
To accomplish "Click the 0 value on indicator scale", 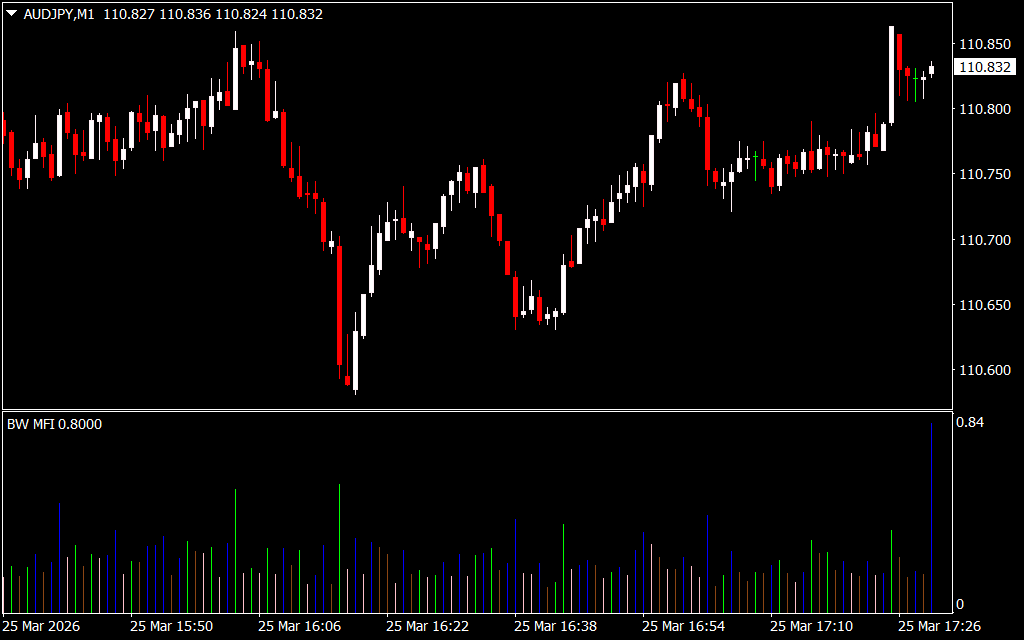I will pos(960,604).
